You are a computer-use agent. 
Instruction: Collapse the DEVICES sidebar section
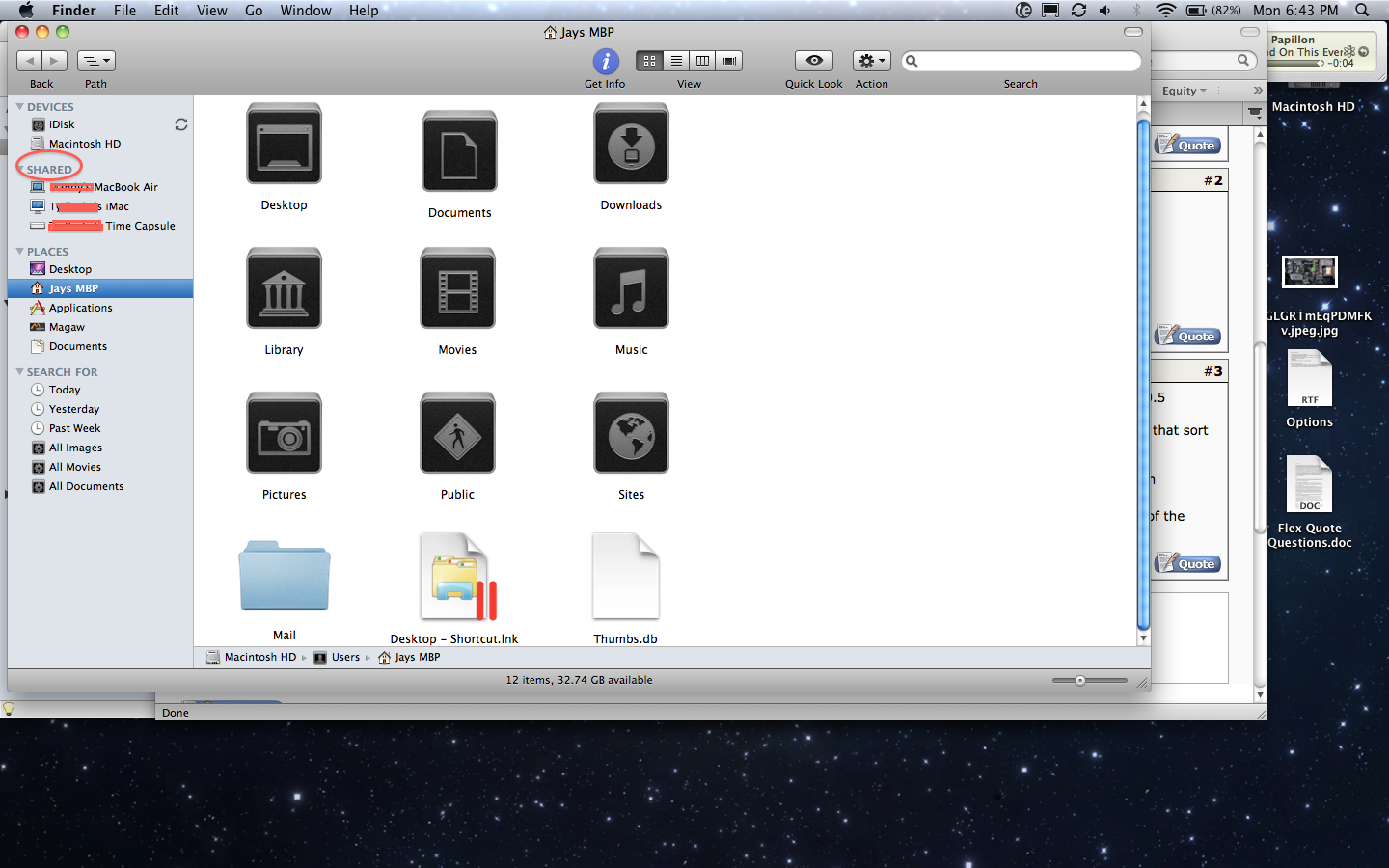tap(19, 106)
